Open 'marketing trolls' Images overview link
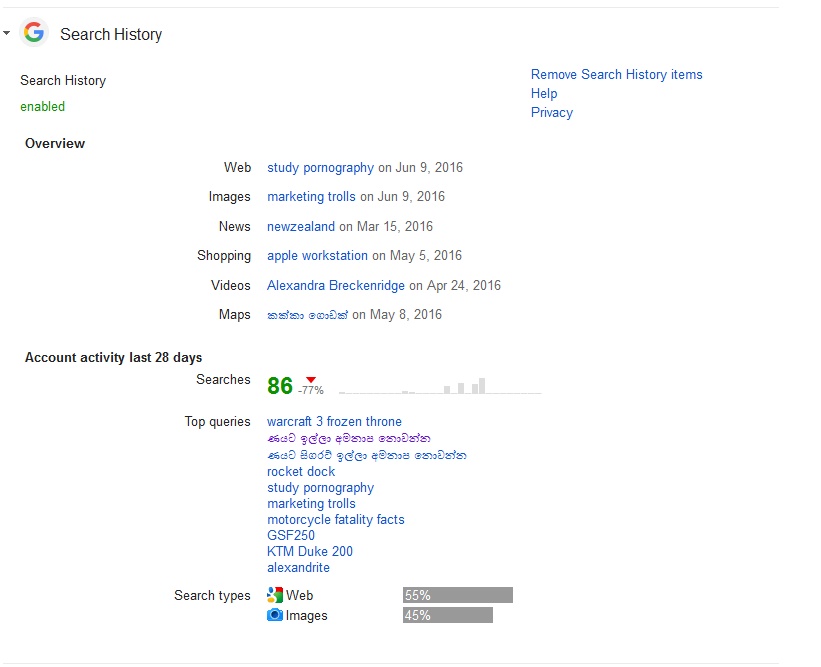This screenshot has height=667, width=821. (311, 197)
